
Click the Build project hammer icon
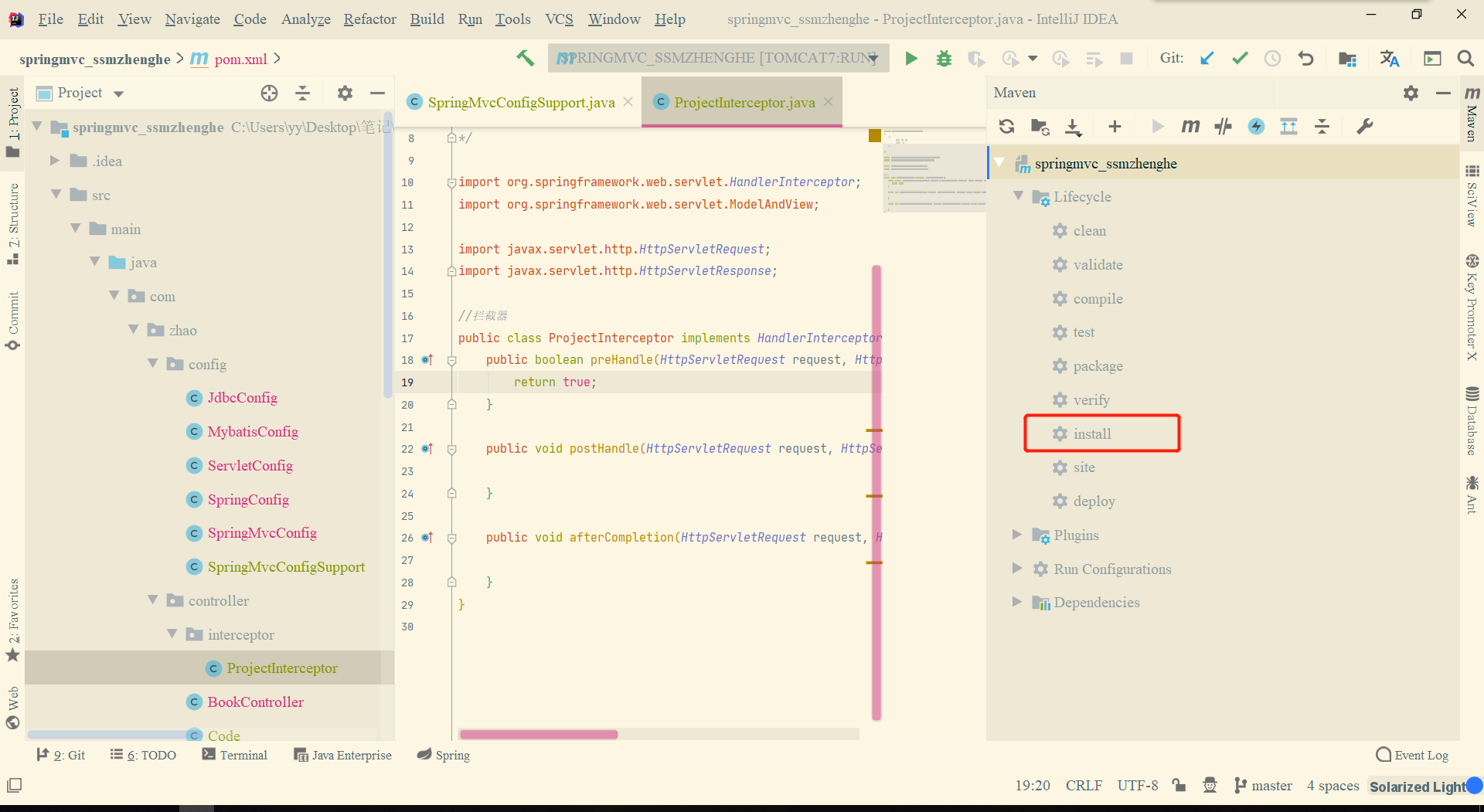[526, 59]
